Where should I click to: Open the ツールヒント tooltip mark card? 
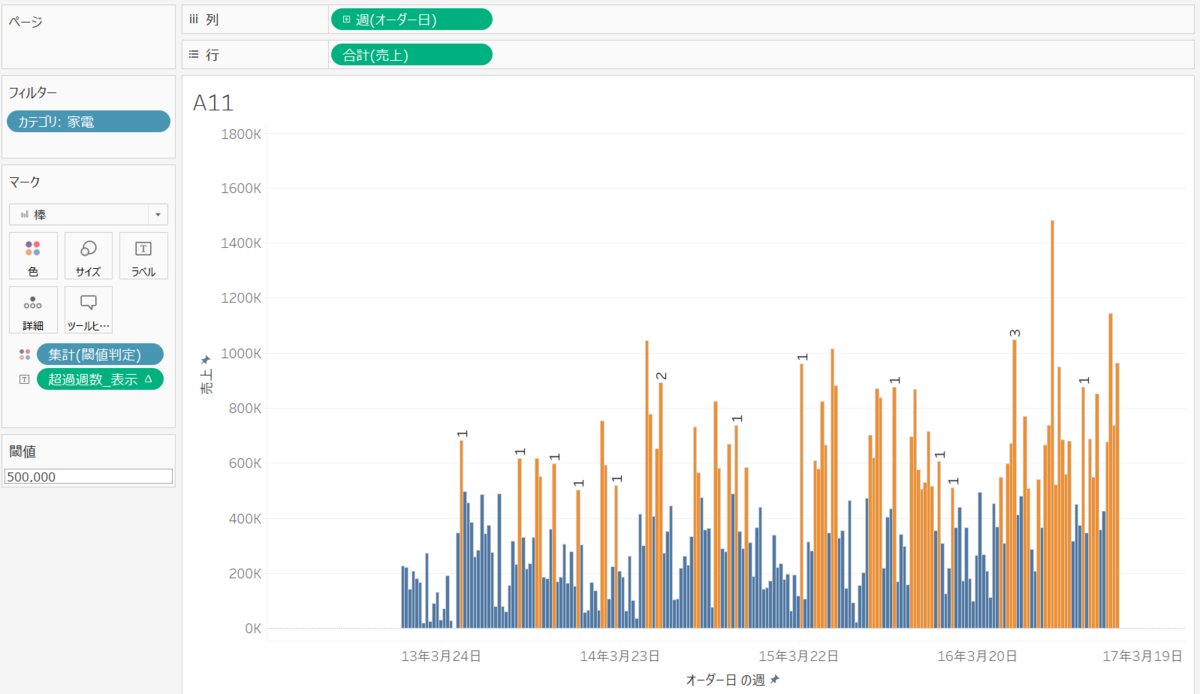(88, 310)
